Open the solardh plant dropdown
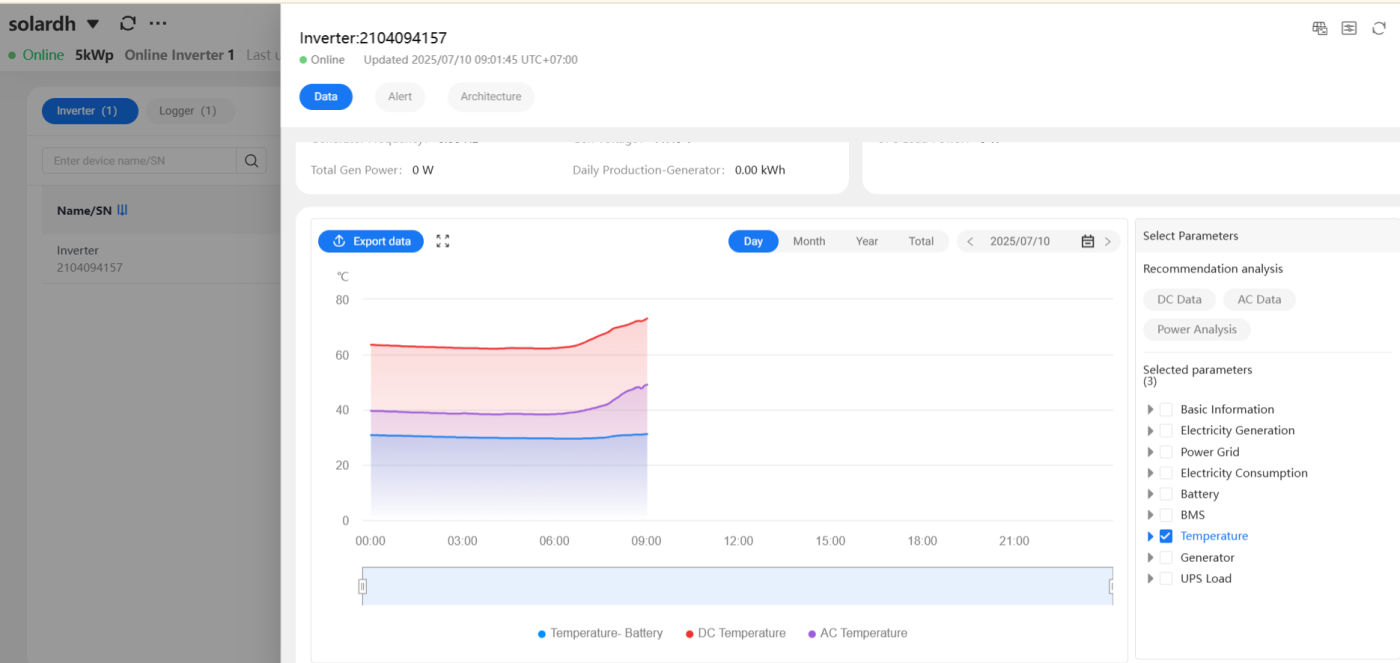 point(93,24)
